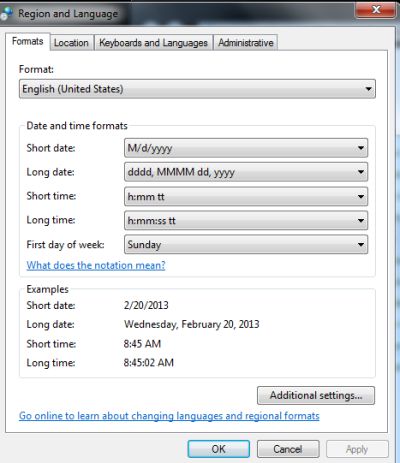This screenshot has width=400, height=463.
Task: Click the Apply button
Action: (x=357, y=449)
